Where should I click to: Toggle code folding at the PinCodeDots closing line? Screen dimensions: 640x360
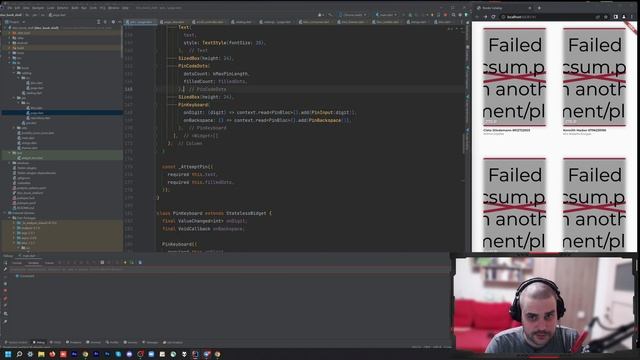156,89
